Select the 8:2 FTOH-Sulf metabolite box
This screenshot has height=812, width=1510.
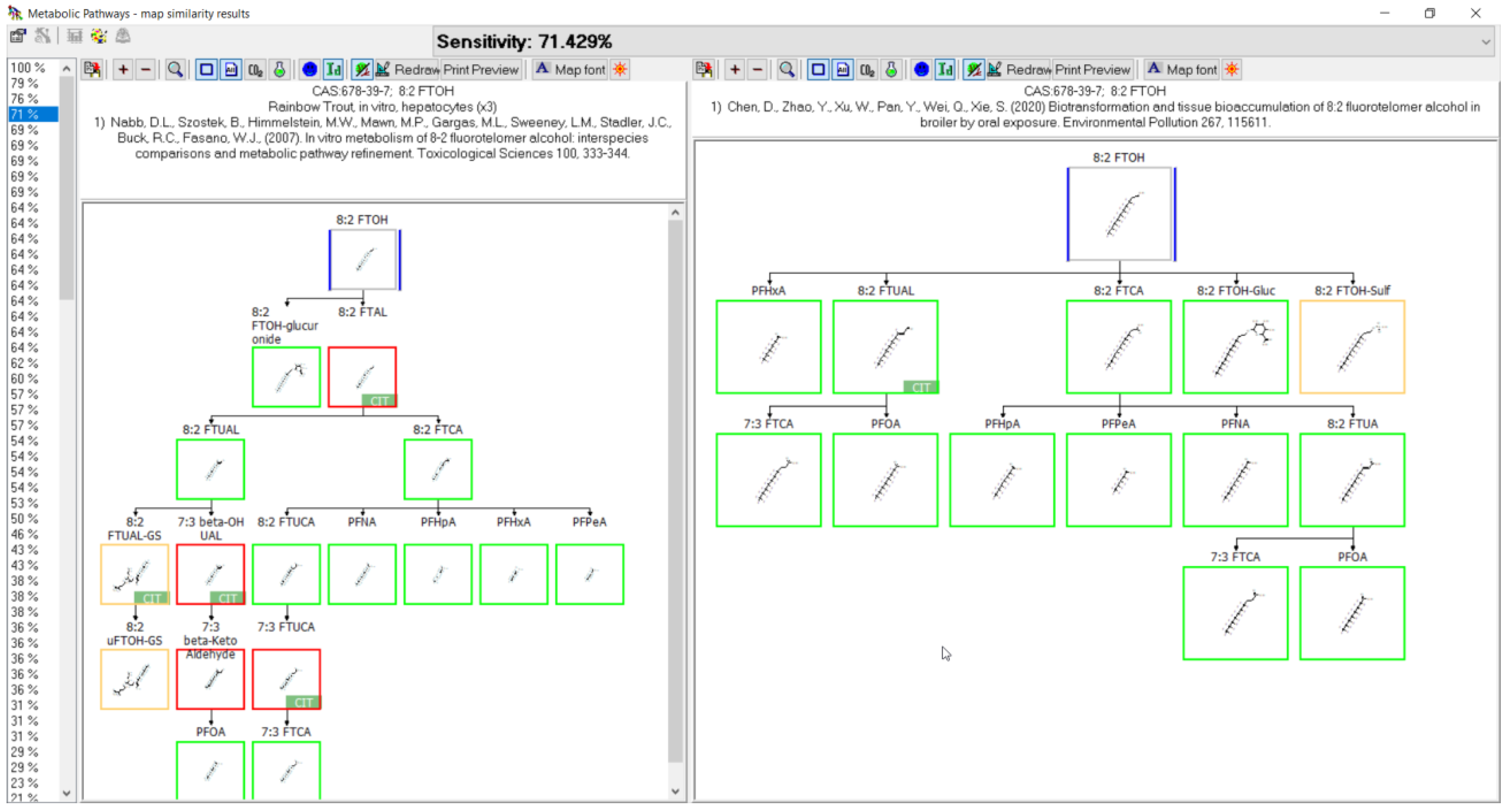point(1352,347)
